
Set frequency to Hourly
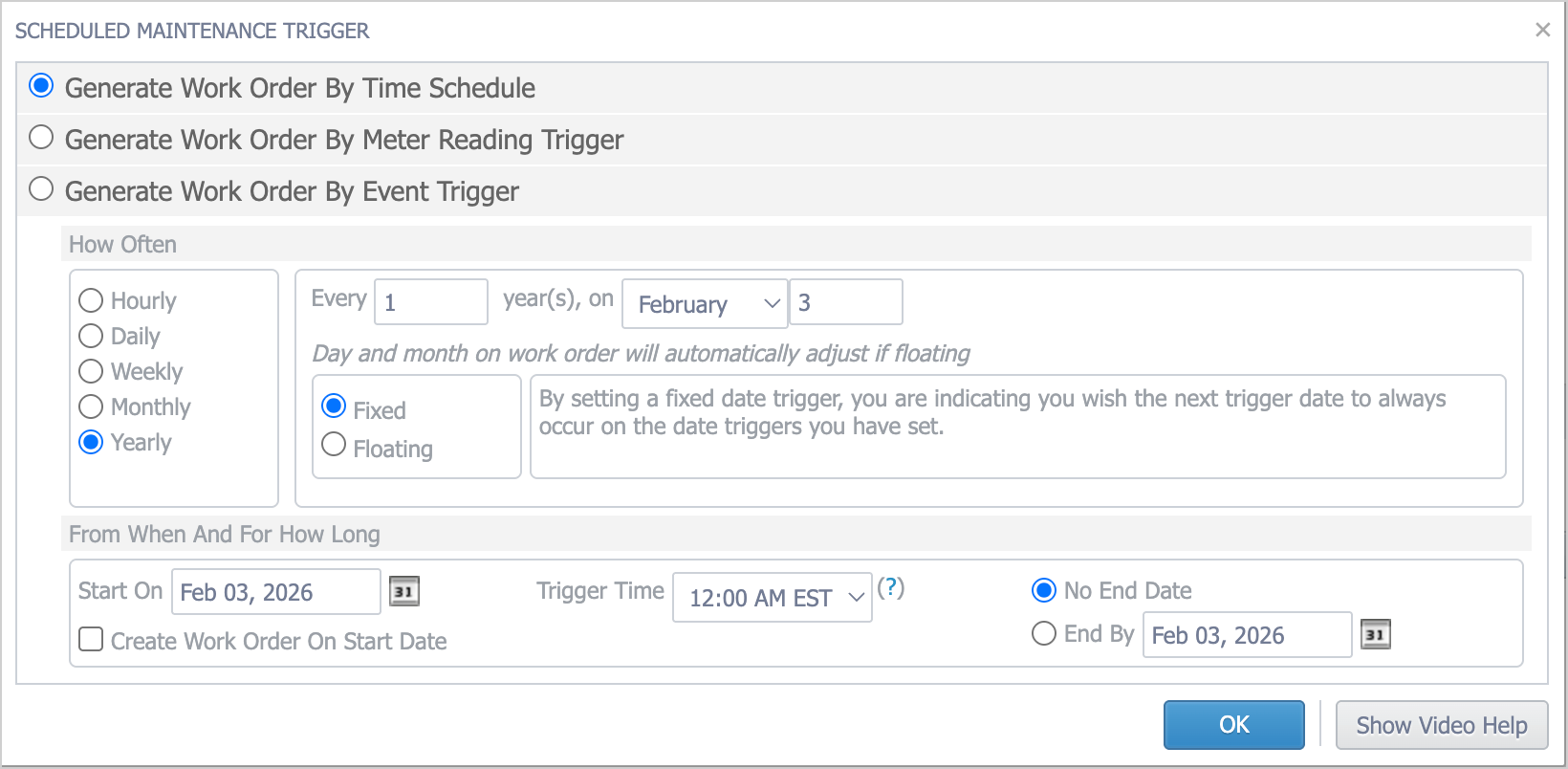click(91, 301)
